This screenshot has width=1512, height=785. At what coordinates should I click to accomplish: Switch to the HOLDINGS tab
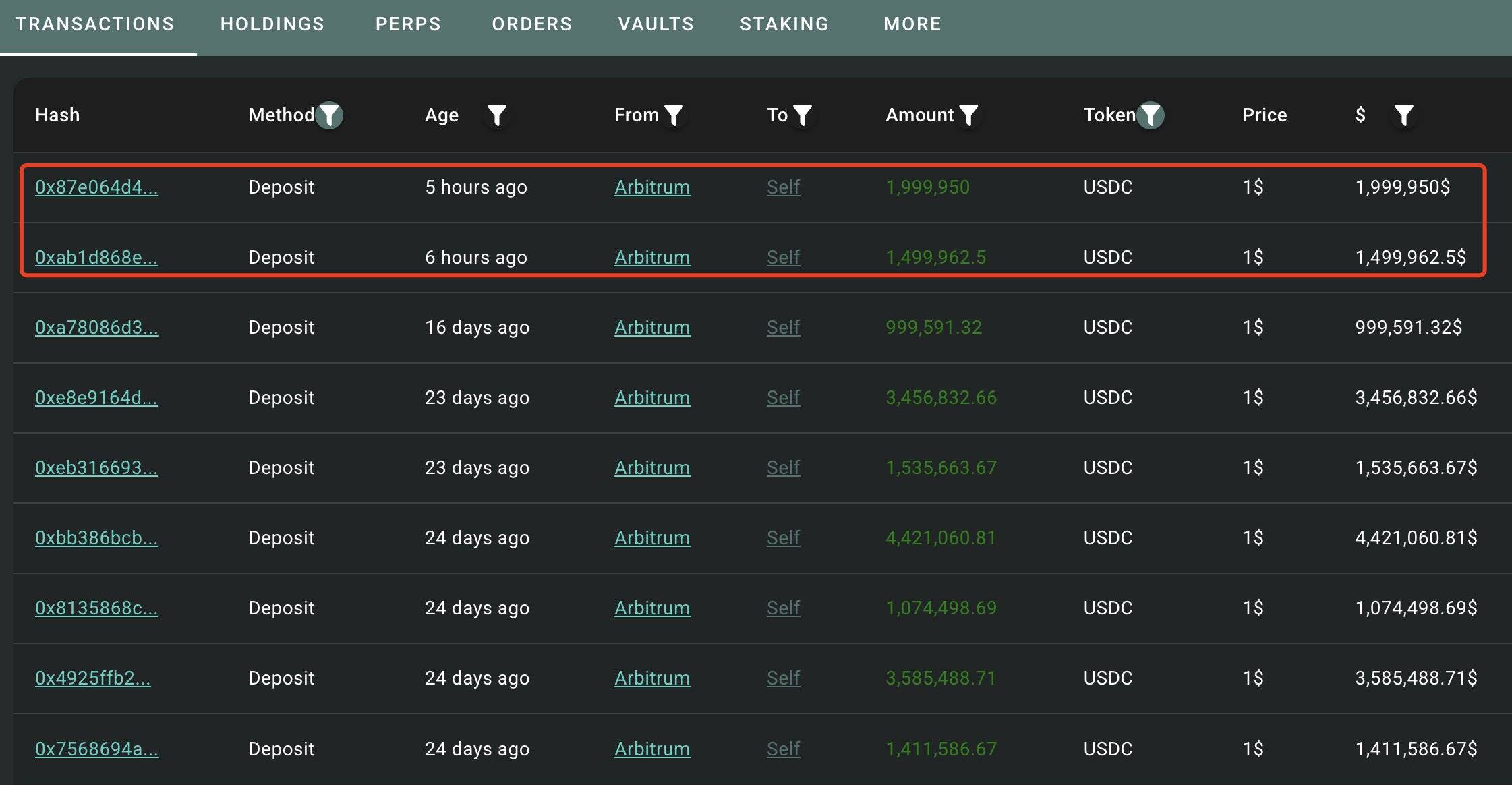(x=272, y=24)
